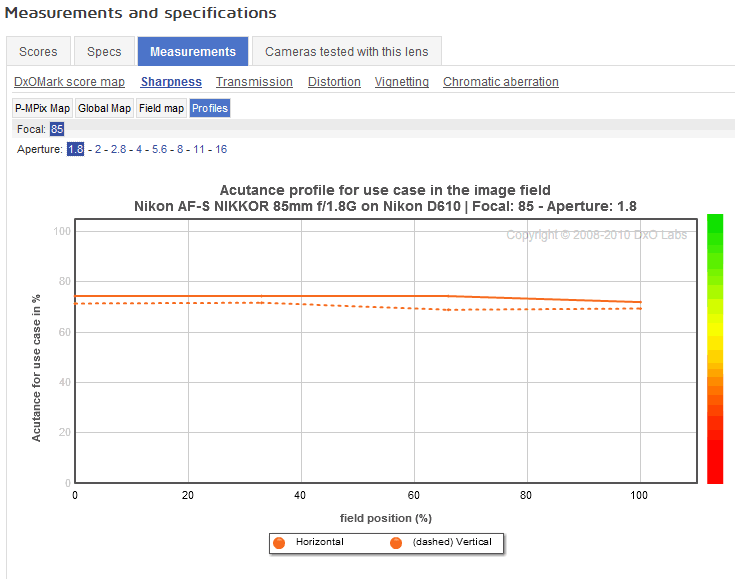This screenshot has height=579, width=735.
Task: Click the Horizontal legend orange circle icon
Action: tap(279, 542)
